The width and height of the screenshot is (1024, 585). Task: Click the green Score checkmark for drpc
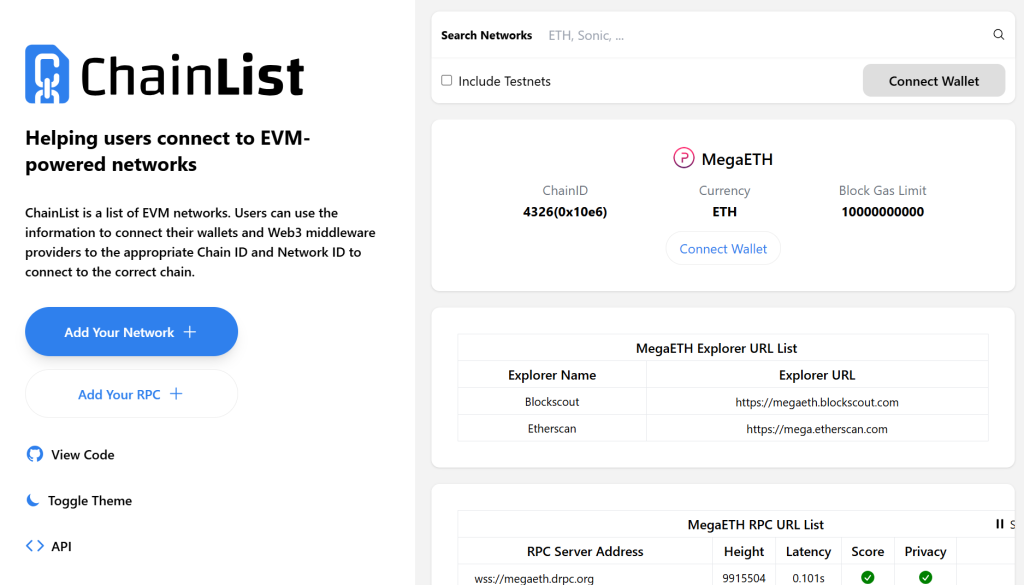(x=867, y=577)
